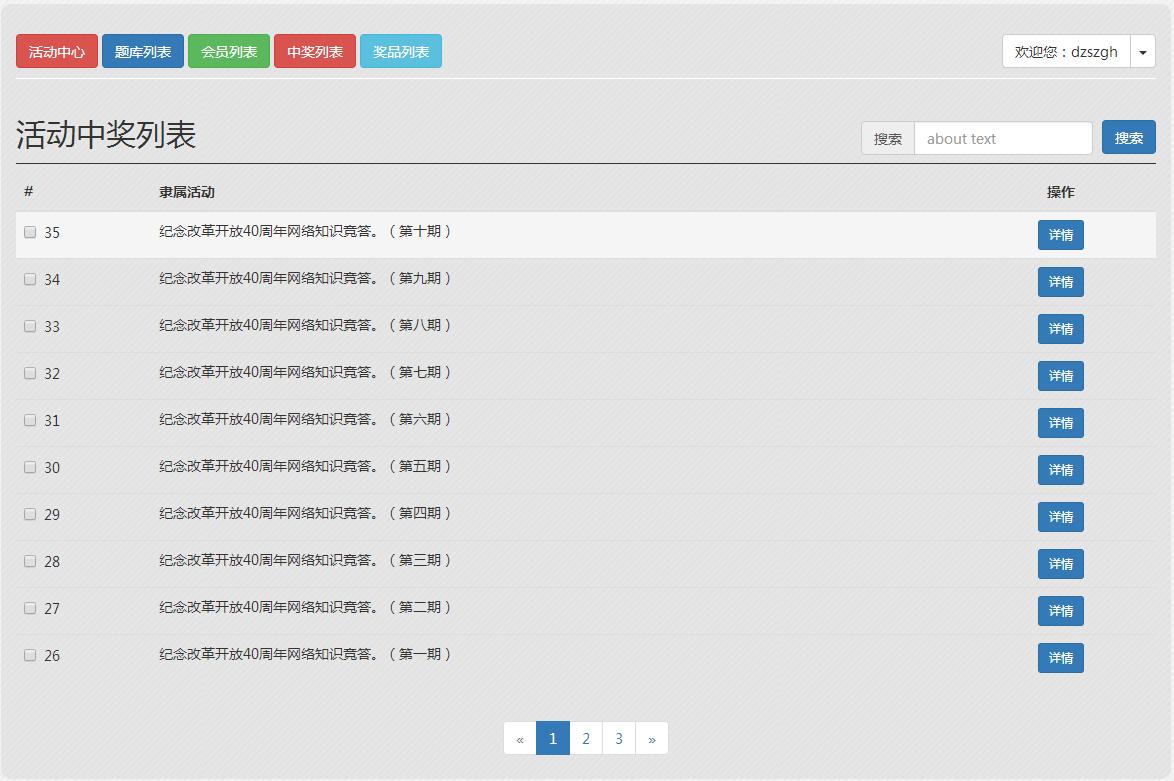Image resolution: width=1174 pixels, height=781 pixels.
Task: Go to 题库列表 page
Action: (143, 52)
